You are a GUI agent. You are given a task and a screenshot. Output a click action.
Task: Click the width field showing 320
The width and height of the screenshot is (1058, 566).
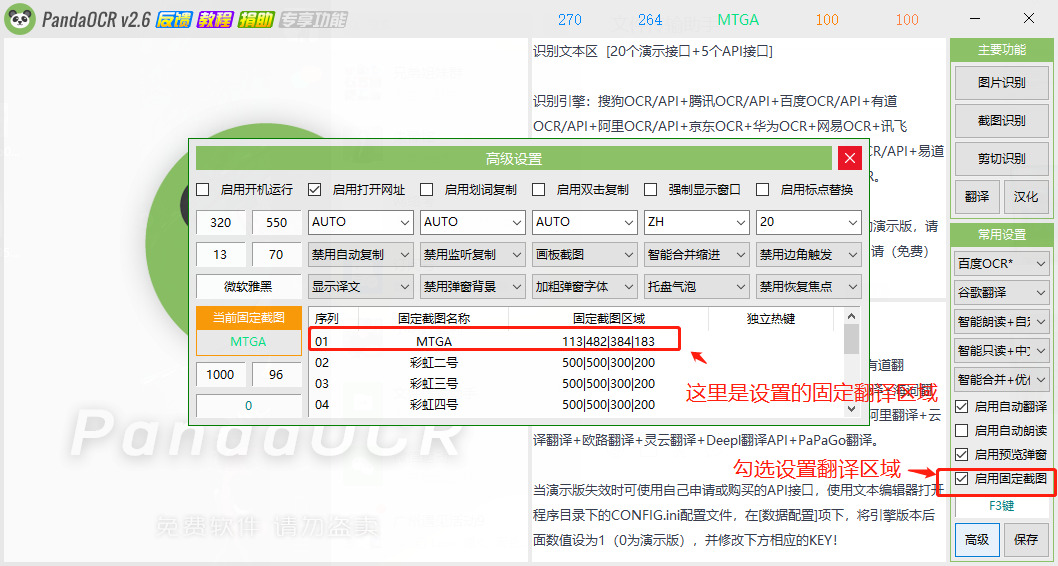(x=221, y=223)
